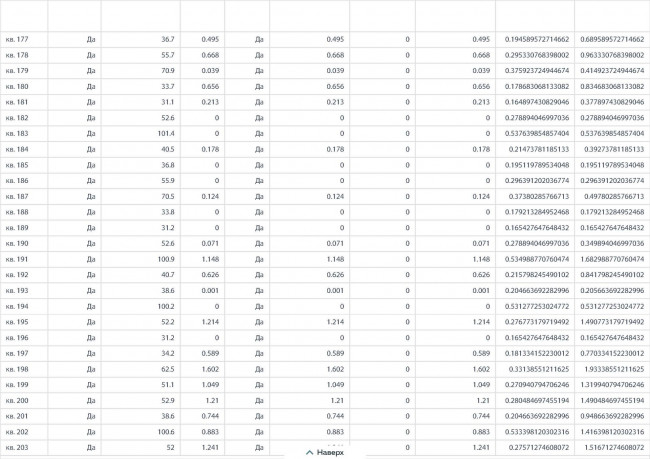The width and height of the screenshot is (650, 459).
Task: Select the row label кв. 188
Action: [17, 212]
